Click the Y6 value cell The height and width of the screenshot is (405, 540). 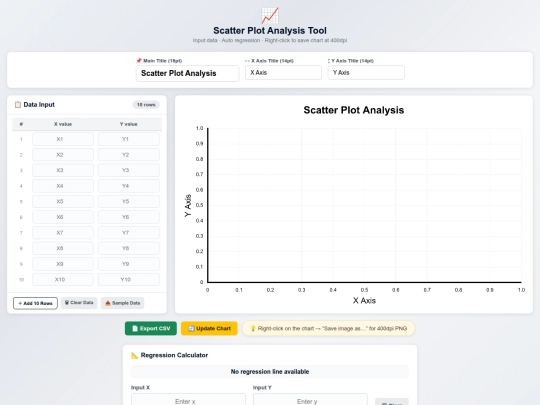click(128, 217)
